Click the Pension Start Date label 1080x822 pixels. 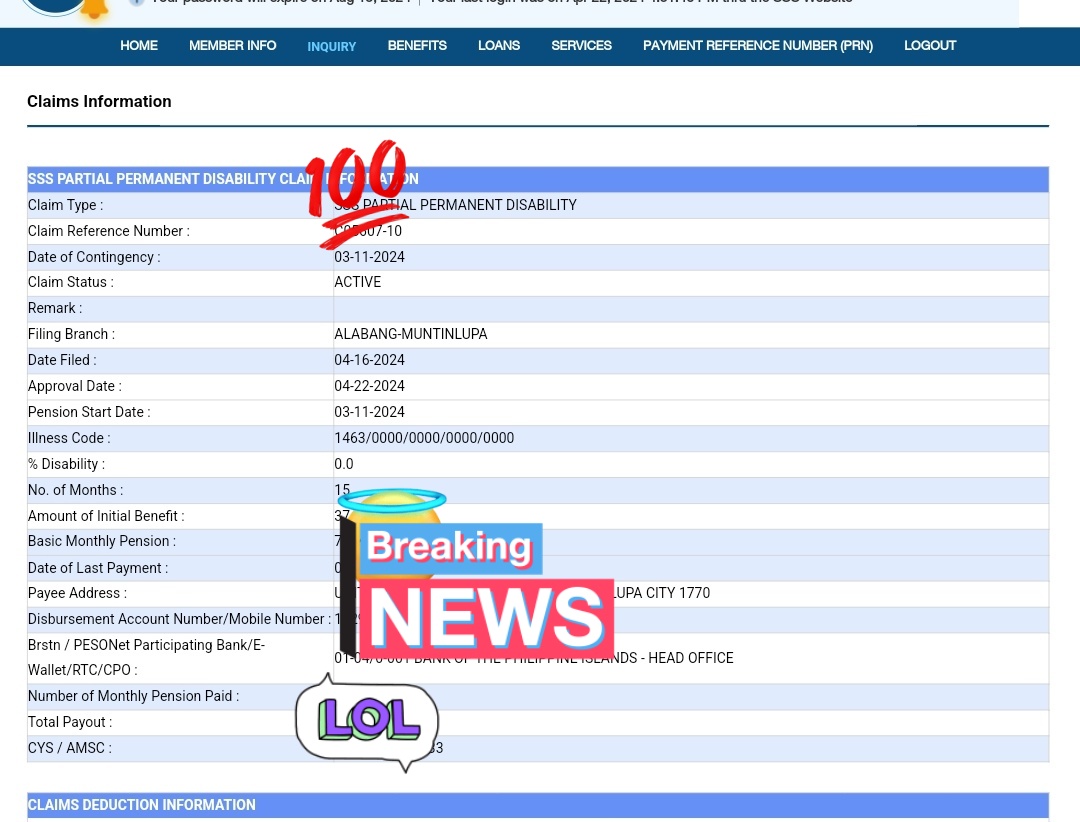[x=89, y=412]
